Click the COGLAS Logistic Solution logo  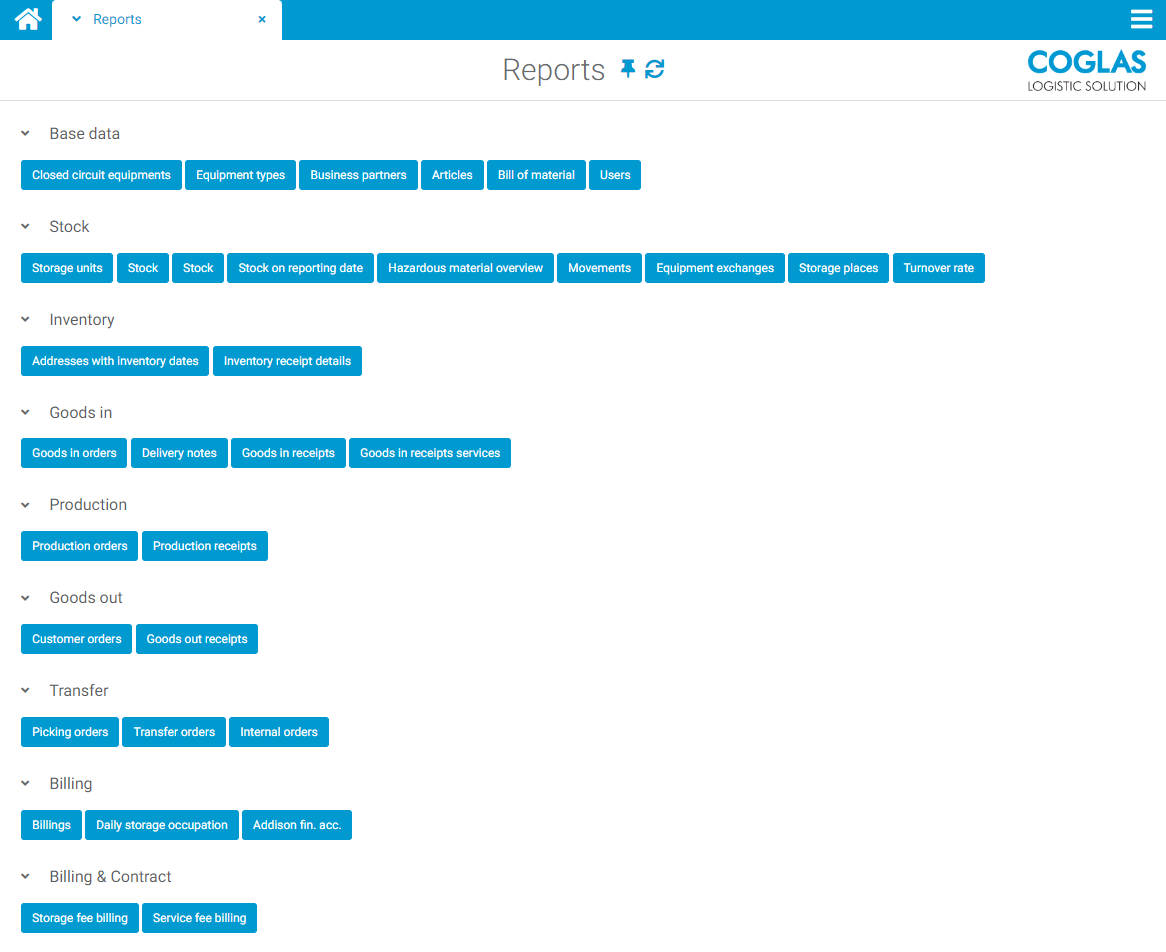1086,69
